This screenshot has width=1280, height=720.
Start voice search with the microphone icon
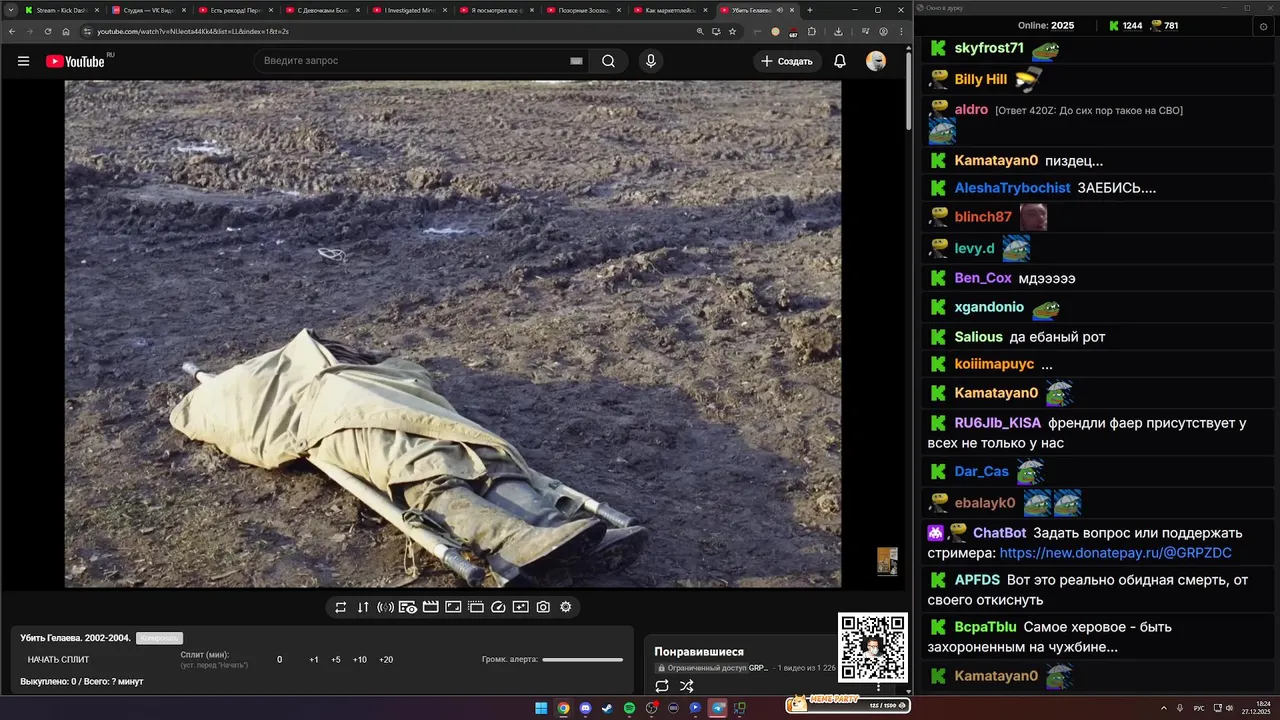click(x=651, y=61)
